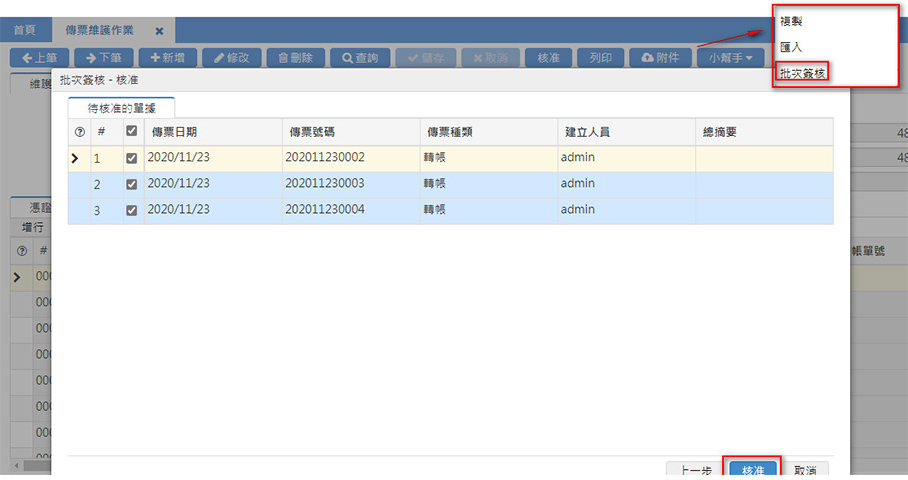Click the 上筆 previous record button
The width and height of the screenshot is (908, 480).
coord(39,58)
